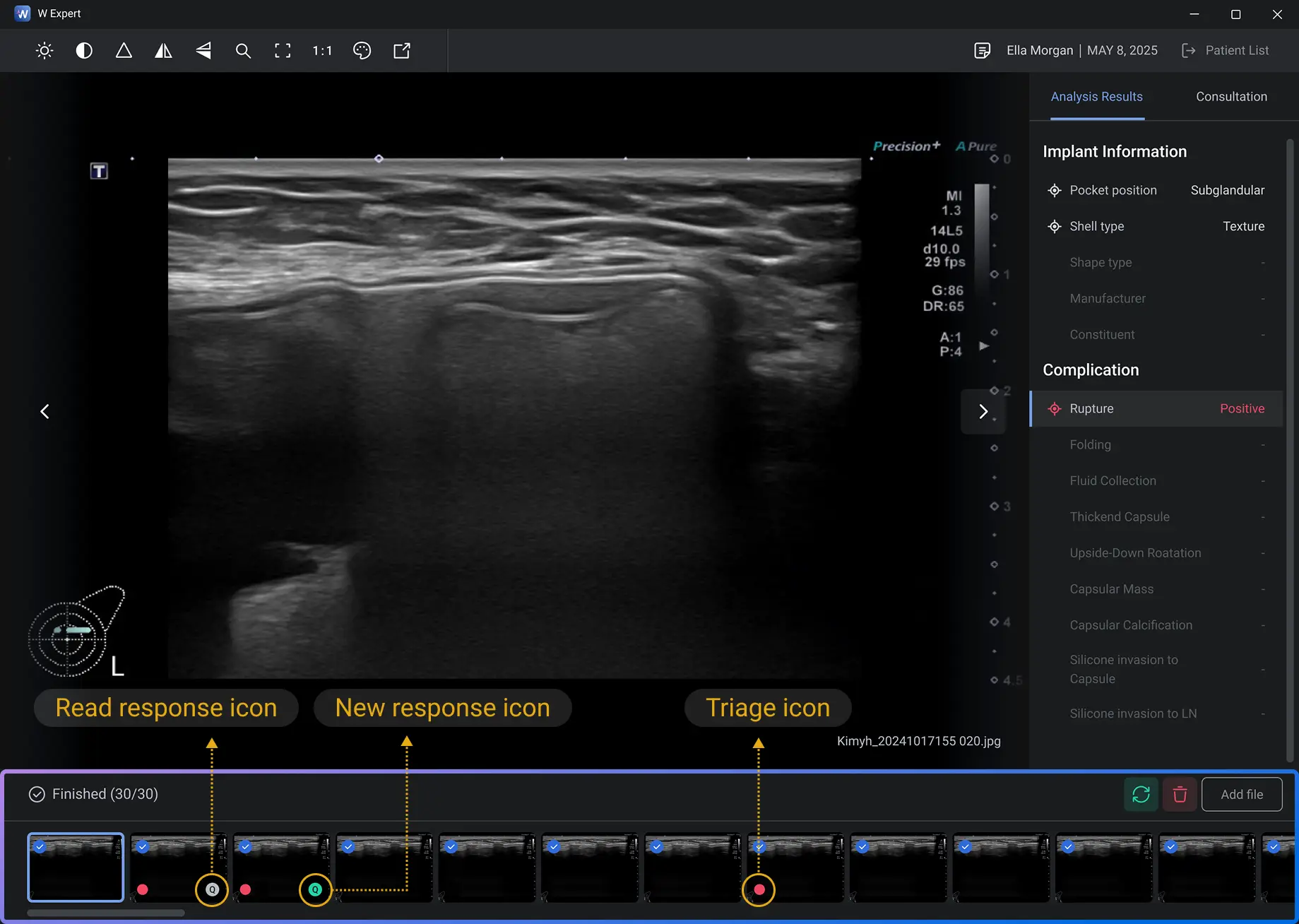Return to the Patient List
1299x924 pixels.
(1225, 50)
